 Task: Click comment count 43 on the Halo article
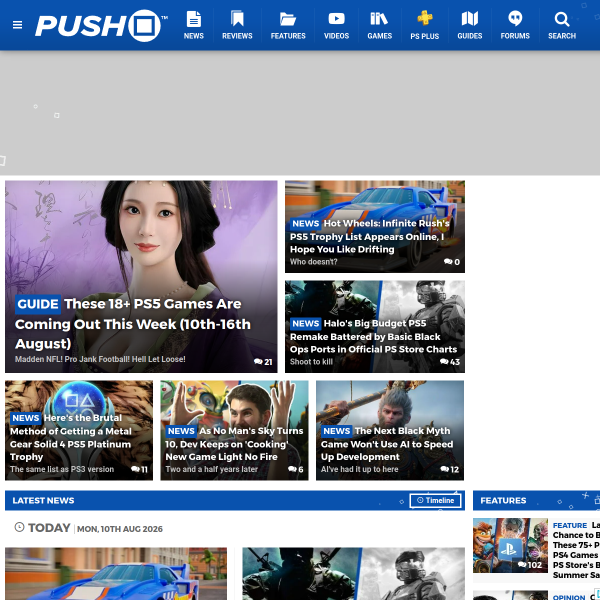tap(450, 362)
